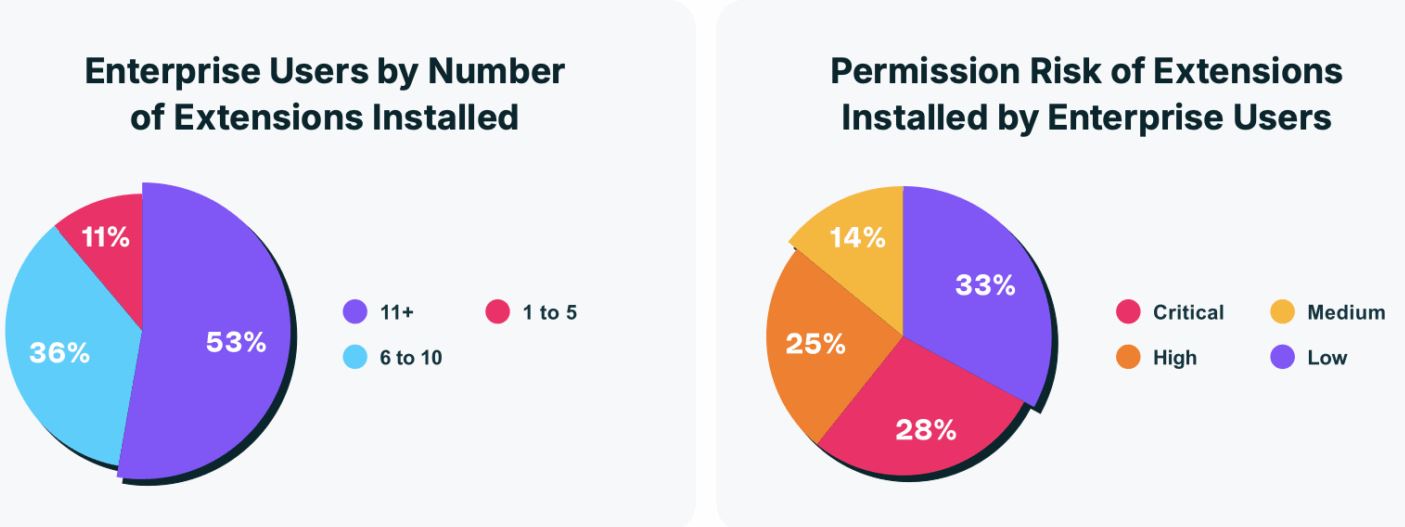Click the "Critical" legend label text
The width and height of the screenshot is (1405, 527).
coord(1188,313)
